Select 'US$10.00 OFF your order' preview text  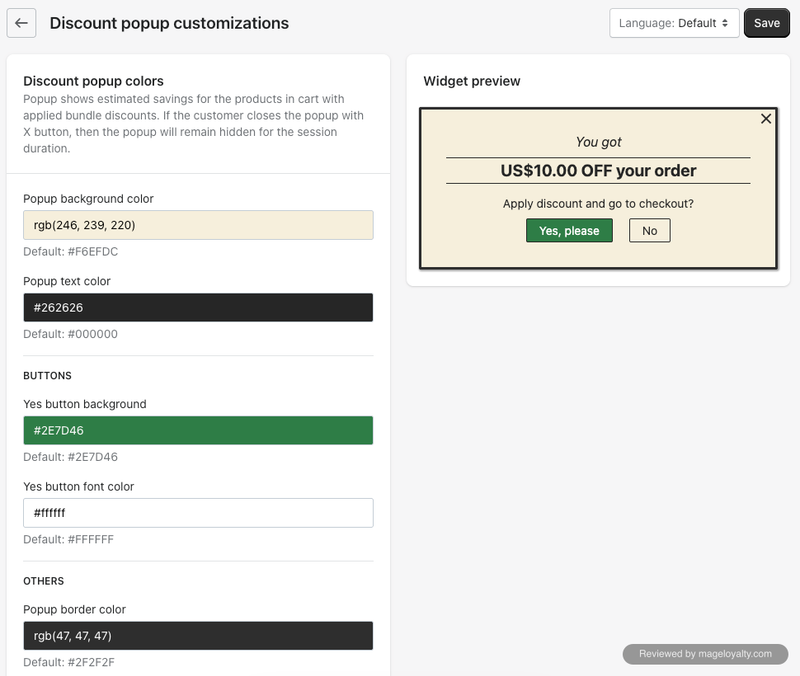[598, 170]
